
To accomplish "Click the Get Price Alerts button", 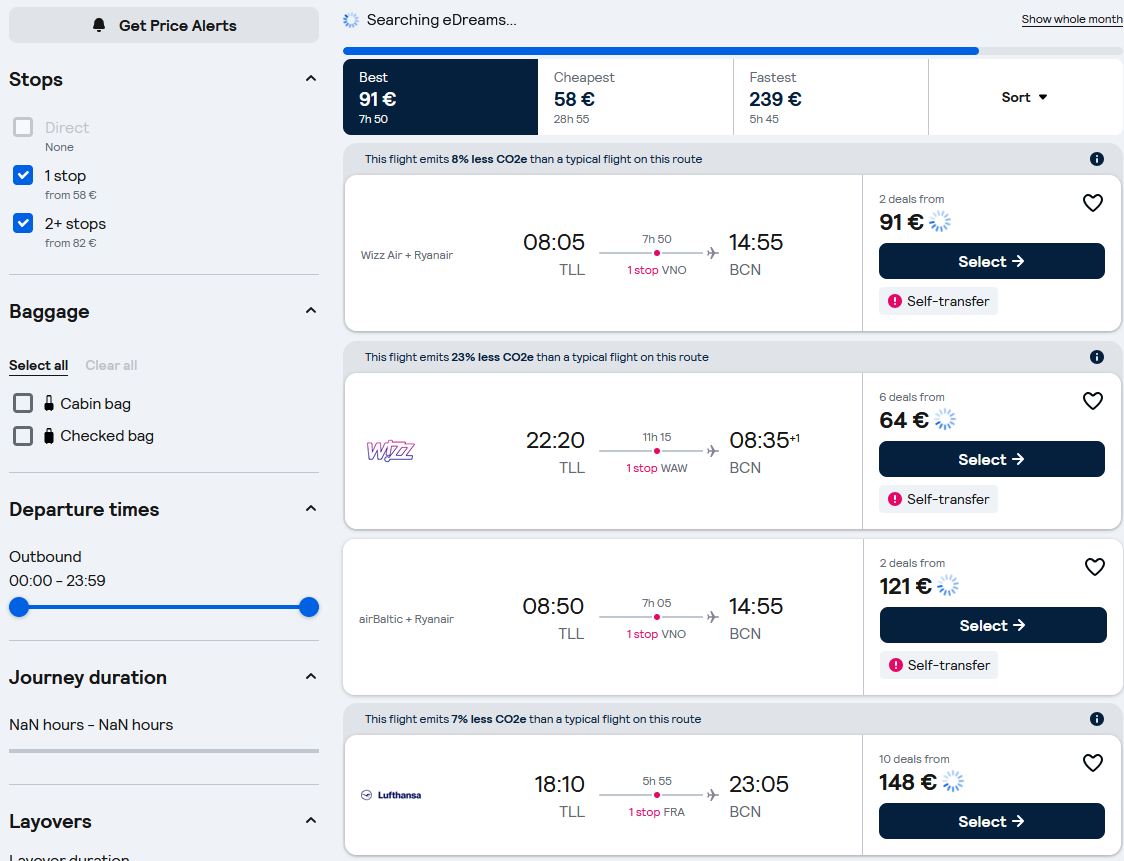I will [x=164, y=25].
